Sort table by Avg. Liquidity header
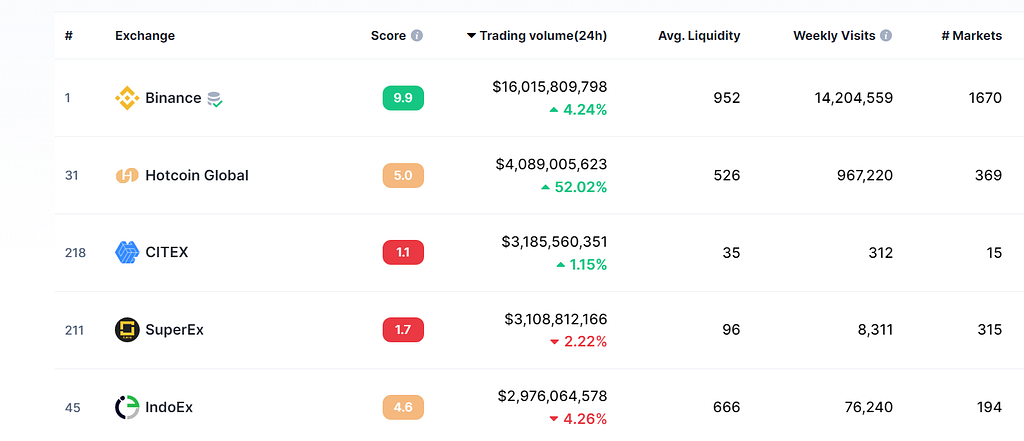 click(699, 36)
